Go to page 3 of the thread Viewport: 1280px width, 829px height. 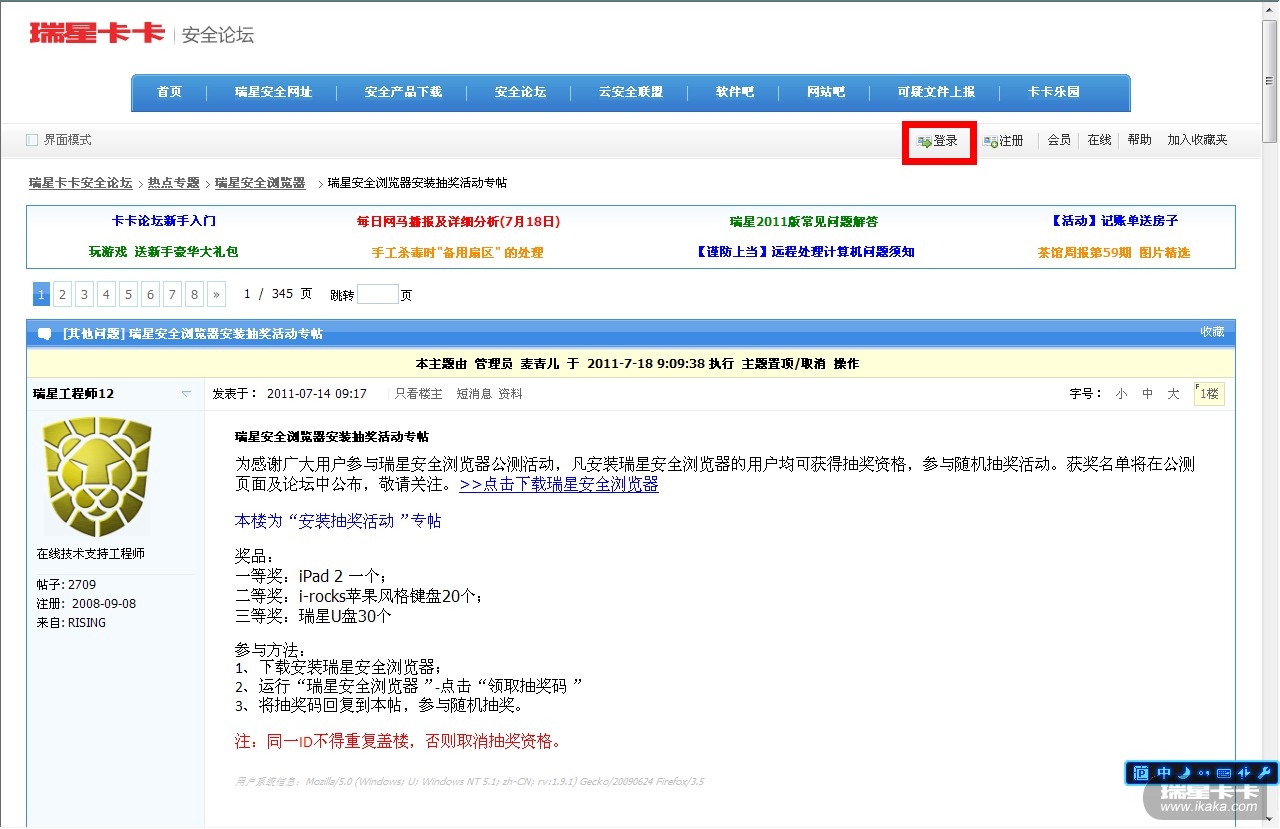click(x=84, y=294)
